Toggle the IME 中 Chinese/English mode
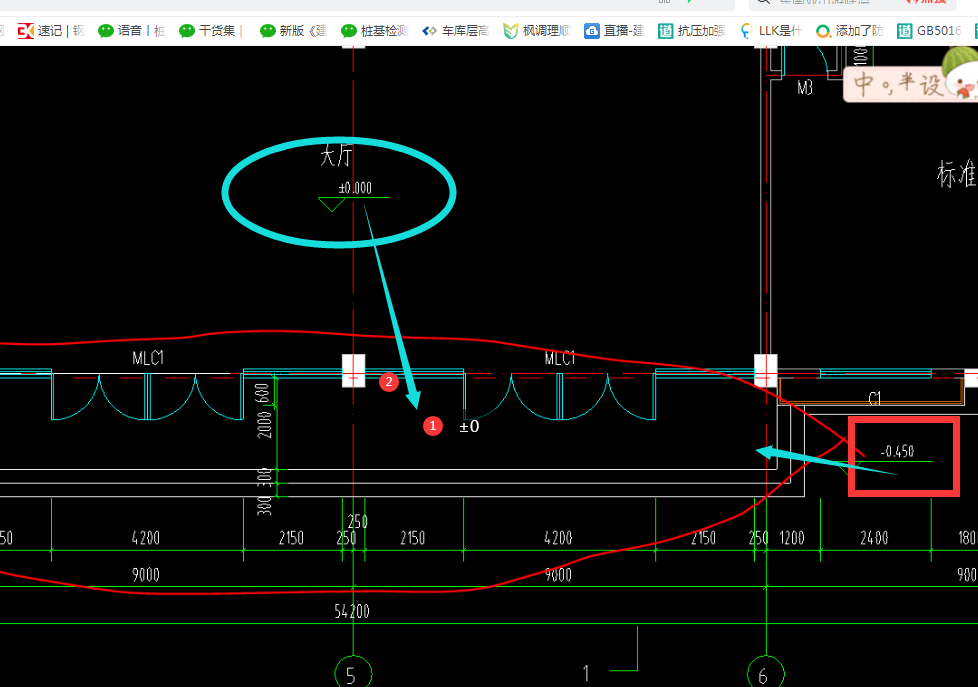Viewport: 978px width, 687px height. click(863, 84)
